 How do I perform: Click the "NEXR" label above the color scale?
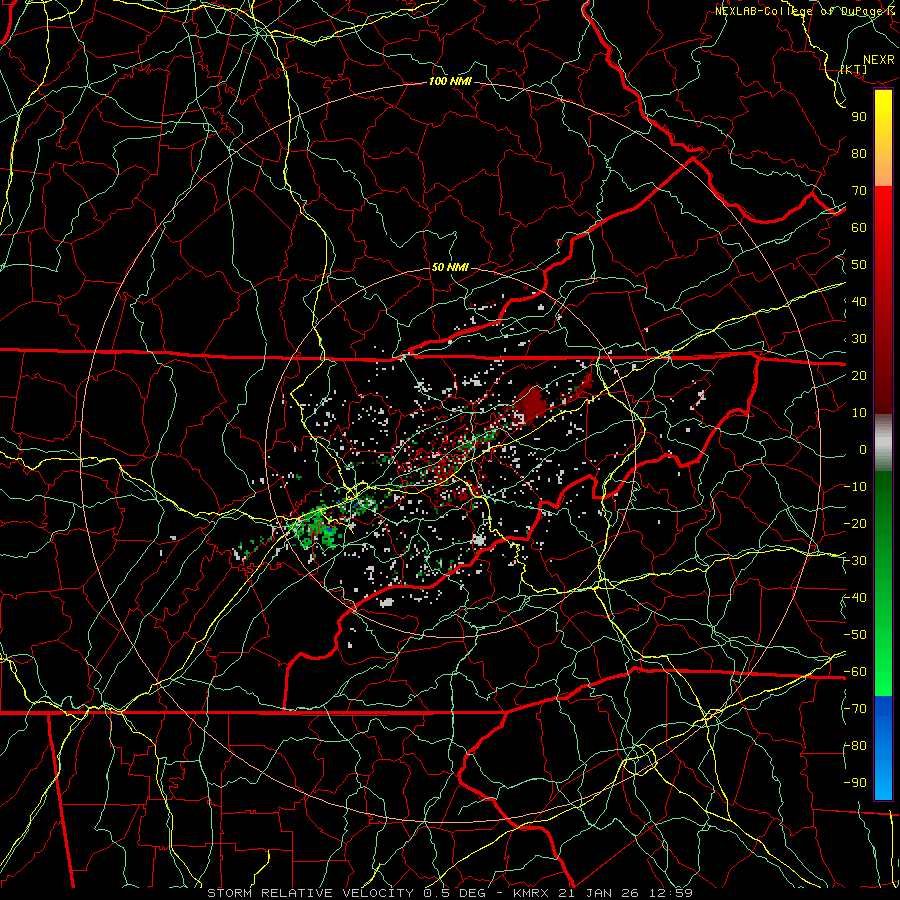tap(879, 60)
